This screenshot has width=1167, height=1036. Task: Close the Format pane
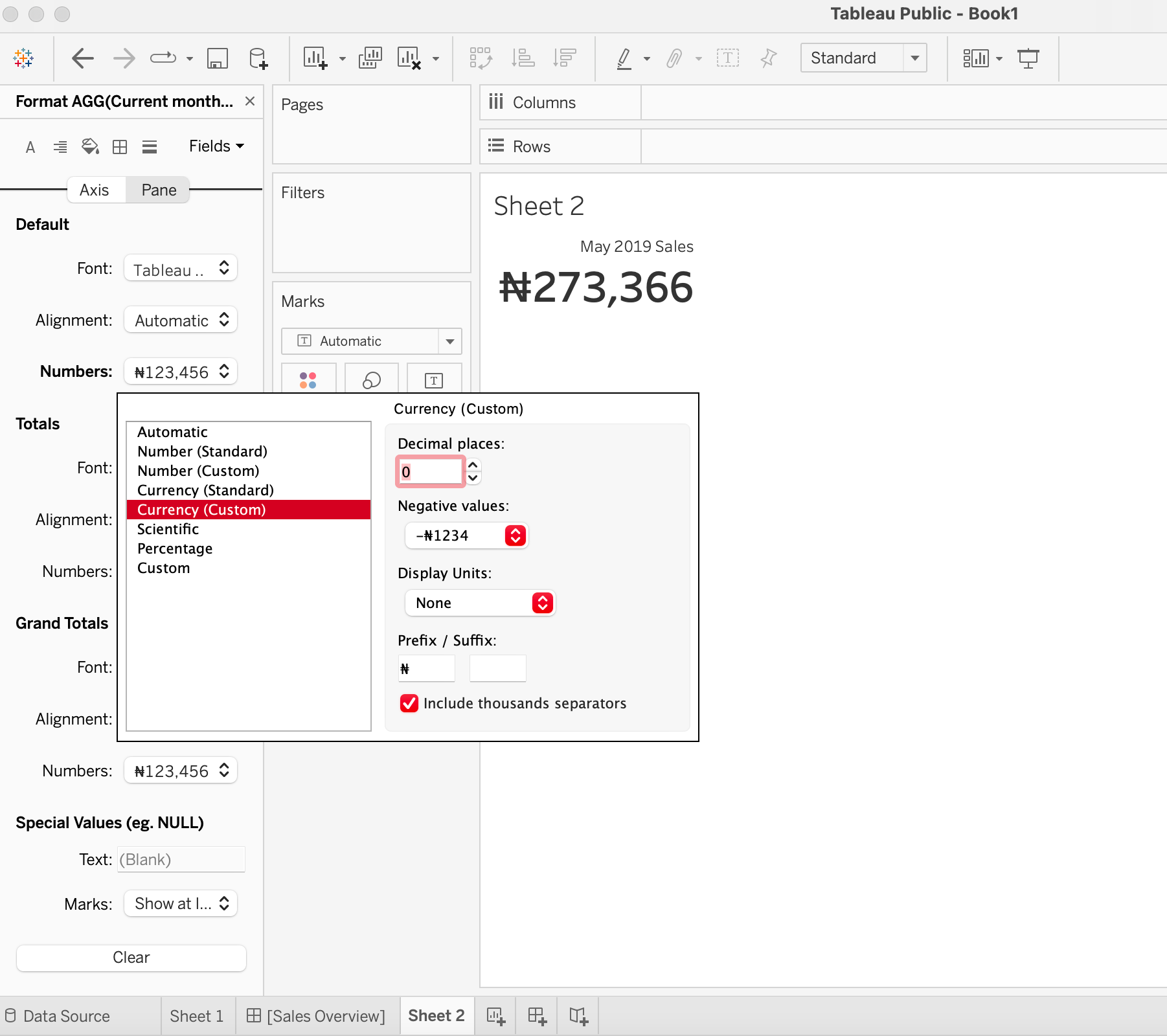coord(250,101)
